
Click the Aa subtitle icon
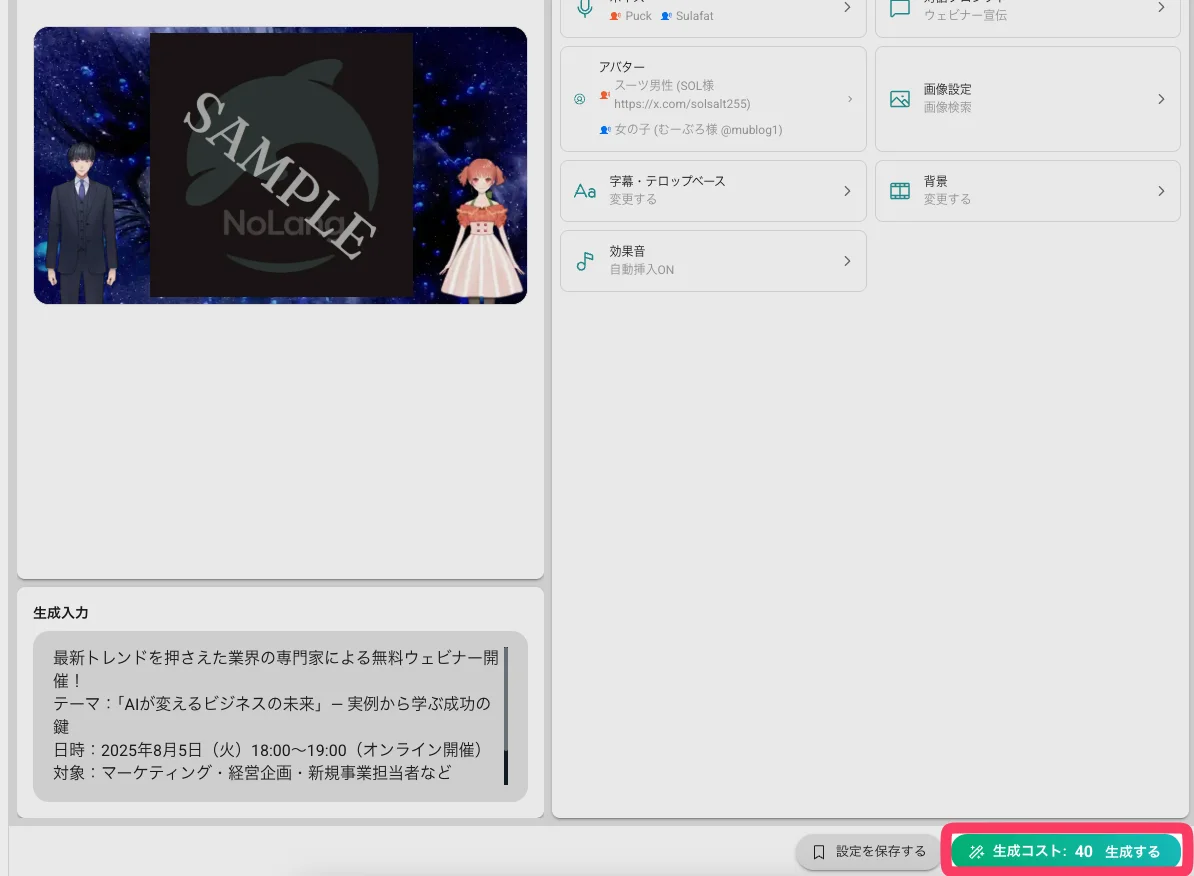(585, 191)
